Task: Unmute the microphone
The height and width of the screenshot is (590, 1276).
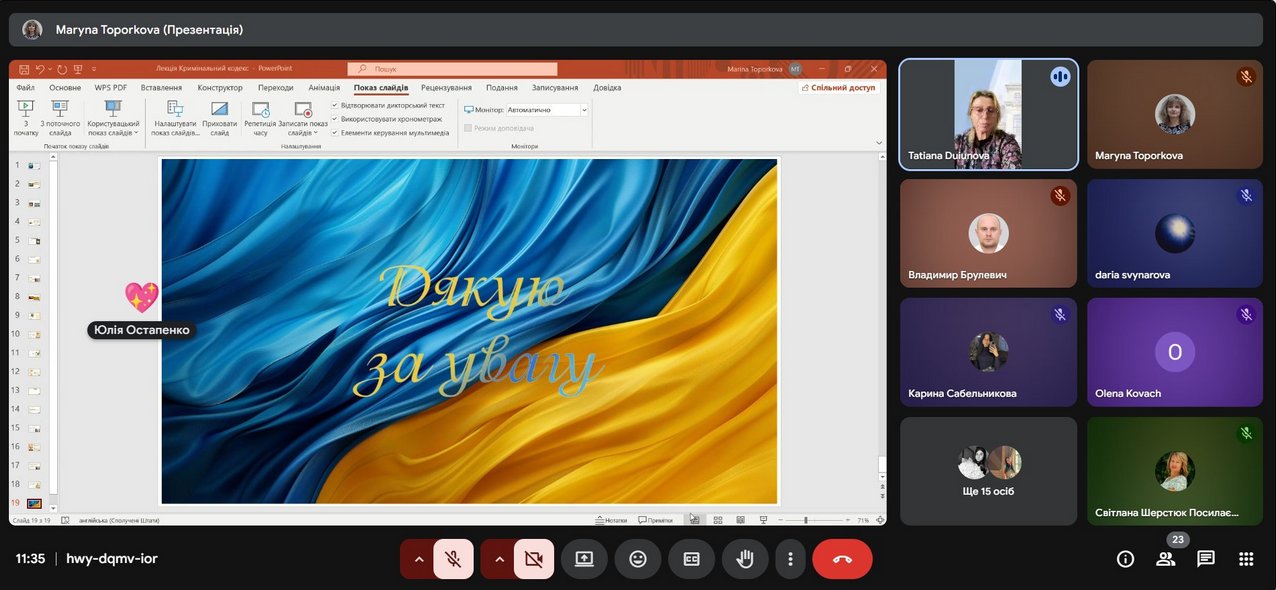Action: click(x=453, y=559)
